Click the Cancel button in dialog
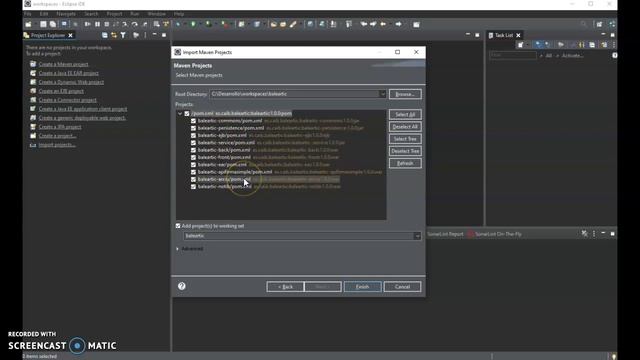 tap(402, 287)
